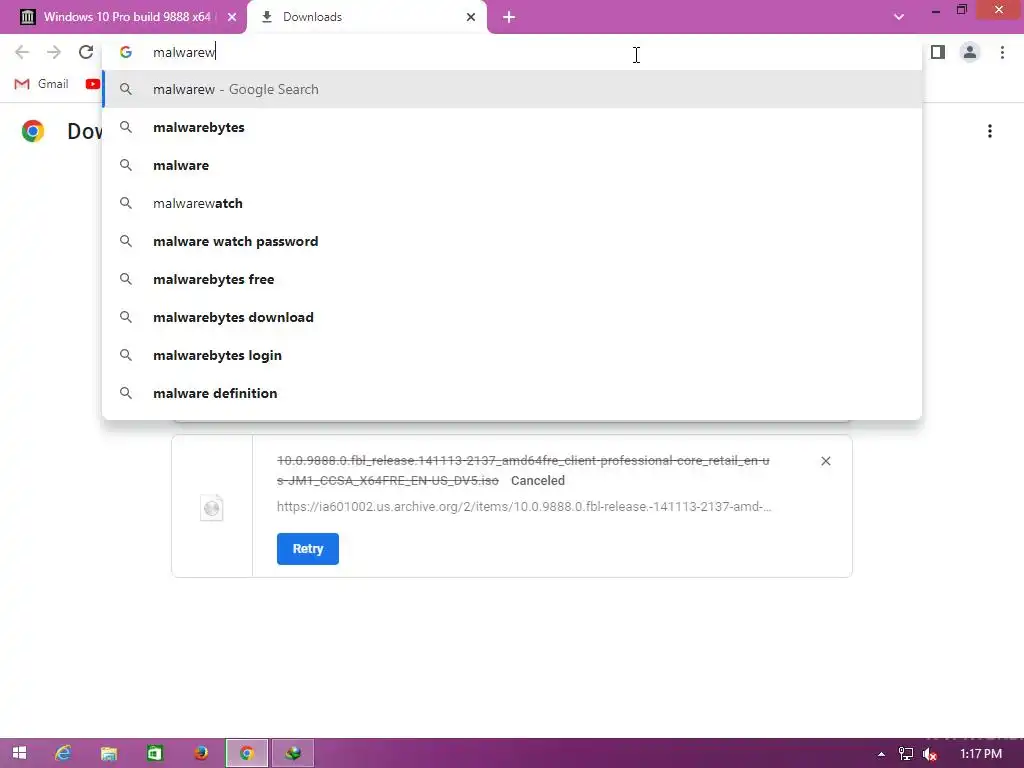Show hidden system tray icons
Viewport: 1024px width, 768px height.
tap(881, 754)
